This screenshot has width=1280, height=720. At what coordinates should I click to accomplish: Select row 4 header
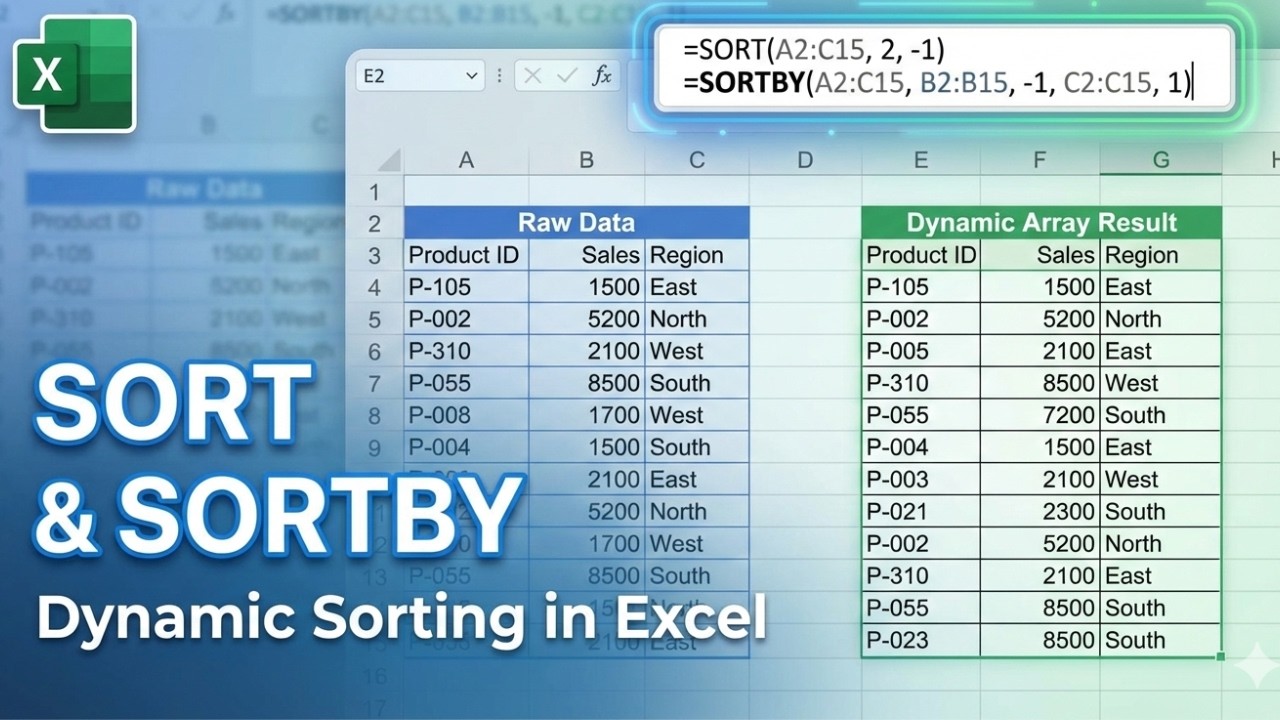point(375,287)
